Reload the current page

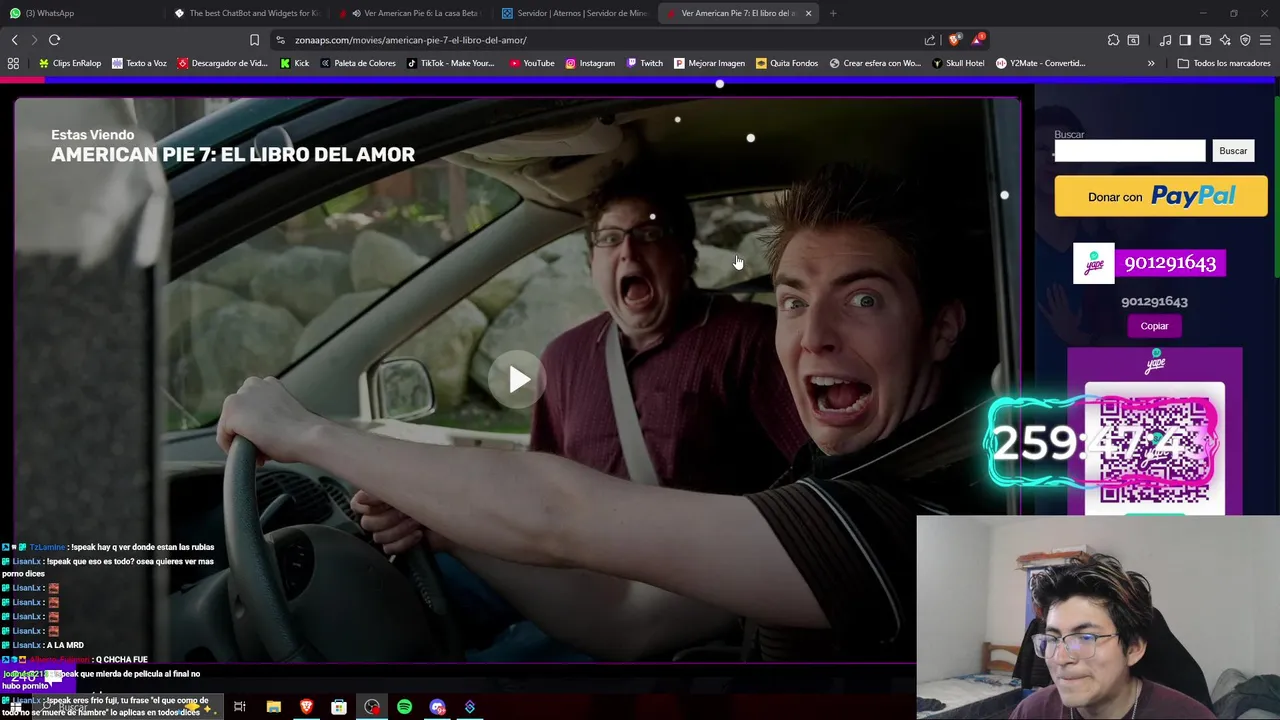click(x=55, y=40)
